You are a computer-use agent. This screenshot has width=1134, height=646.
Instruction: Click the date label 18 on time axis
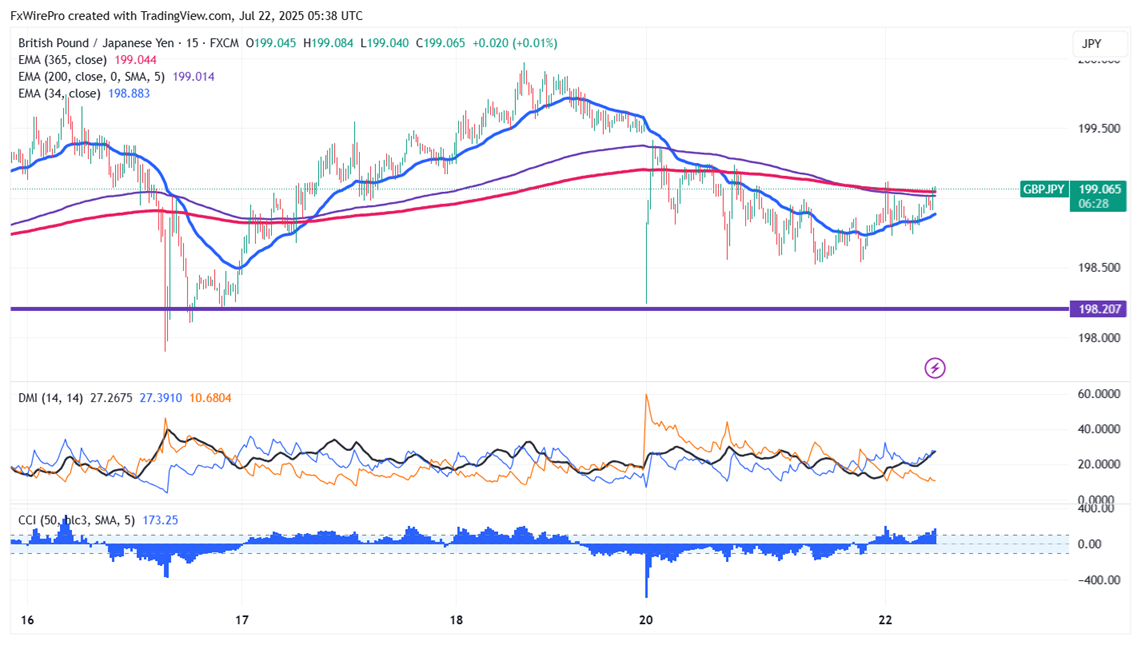click(x=456, y=620)
